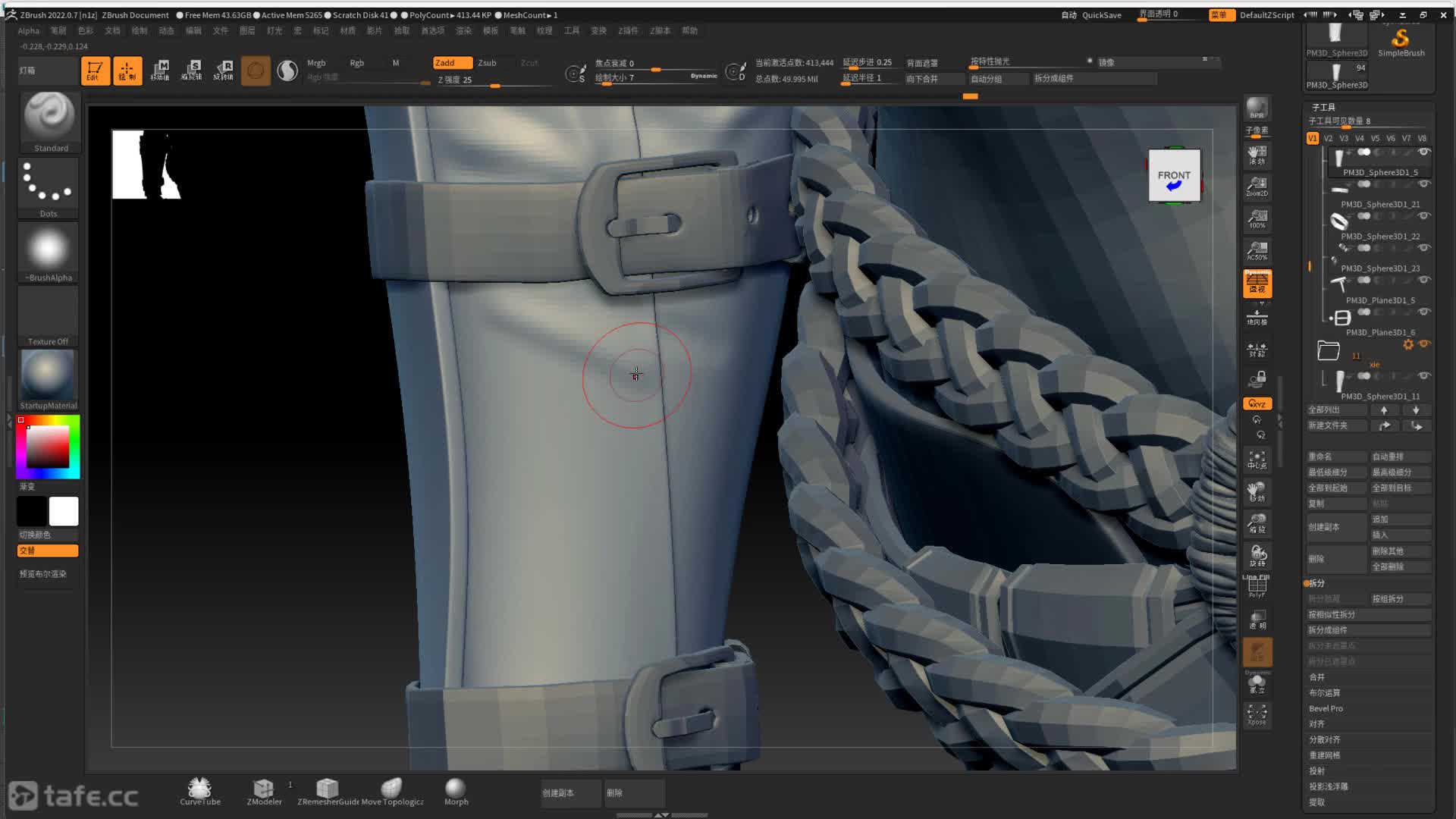
Task: Click the 100% actual size icon
Action: tap(1257, 219)
